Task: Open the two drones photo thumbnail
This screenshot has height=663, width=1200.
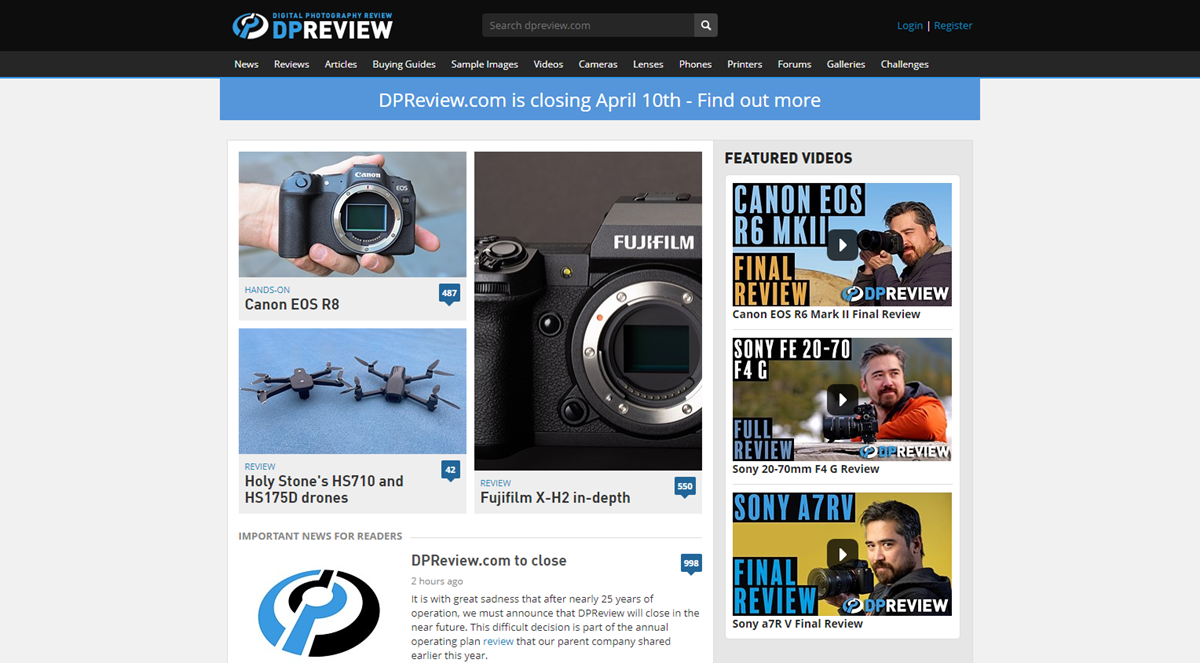Action: pyautogui.click(x=352, y=391)
